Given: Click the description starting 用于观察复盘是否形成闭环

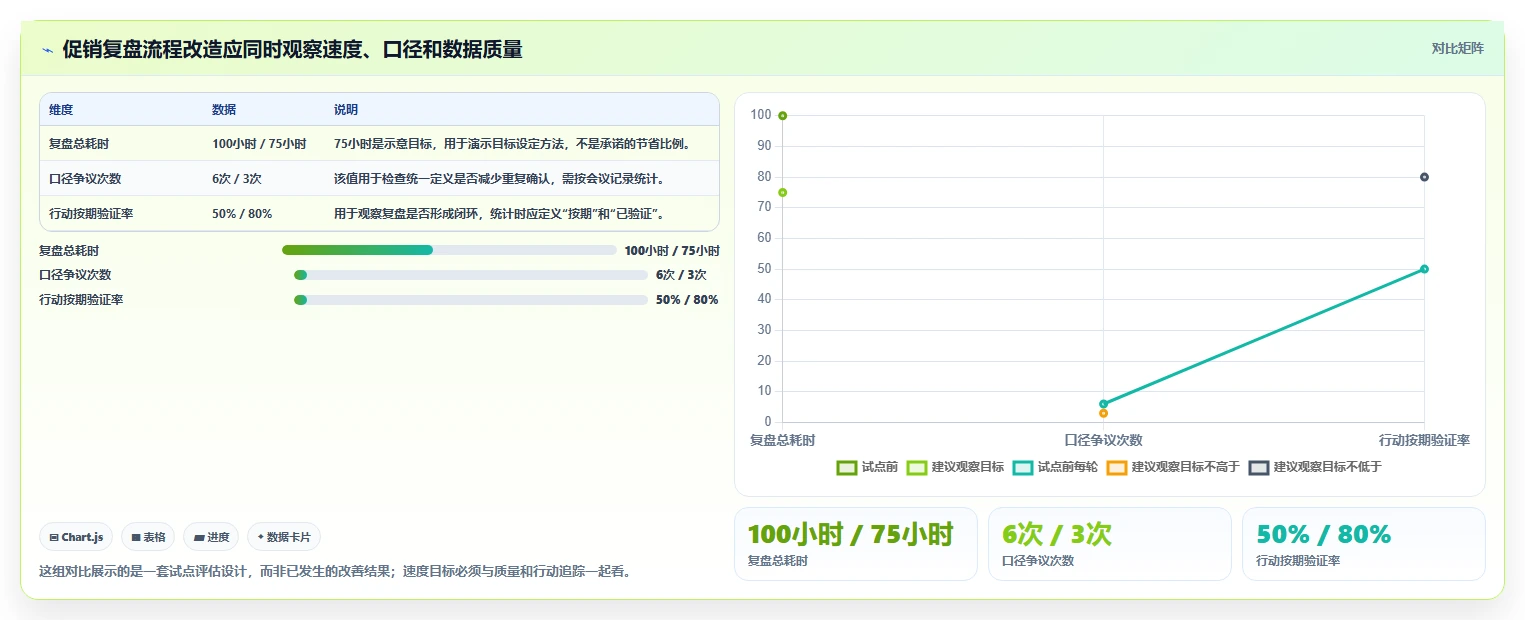Looking at the screenshot, I should click(499, 214).
